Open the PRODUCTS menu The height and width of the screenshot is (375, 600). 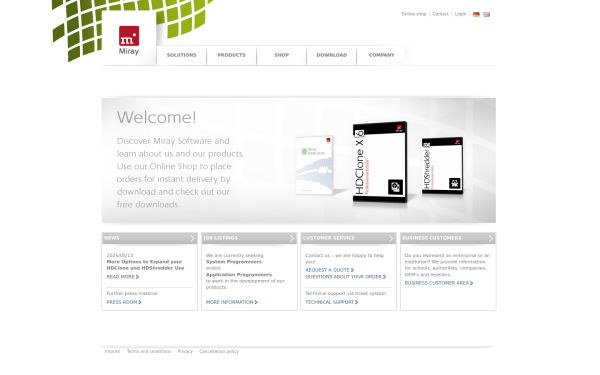tap(232, 55)
